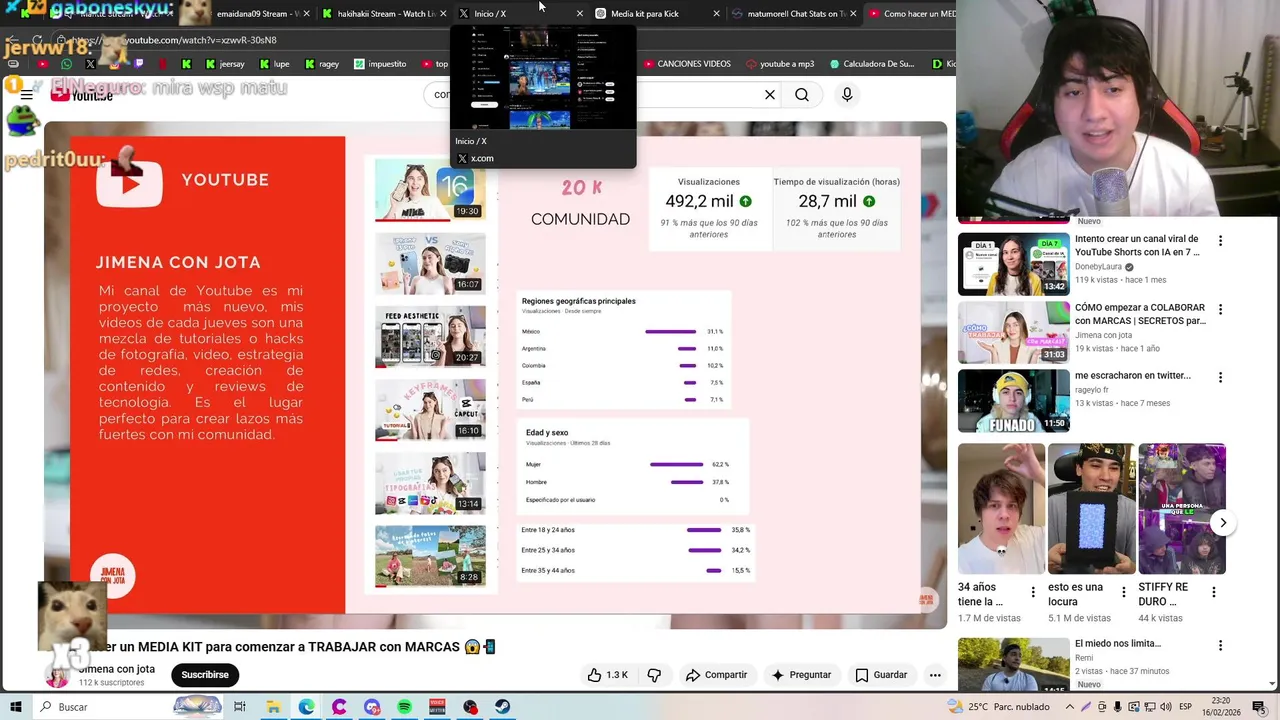
Task: Subscribe to Jimena con jota with Suscribirse
Action: pos(205,675)
